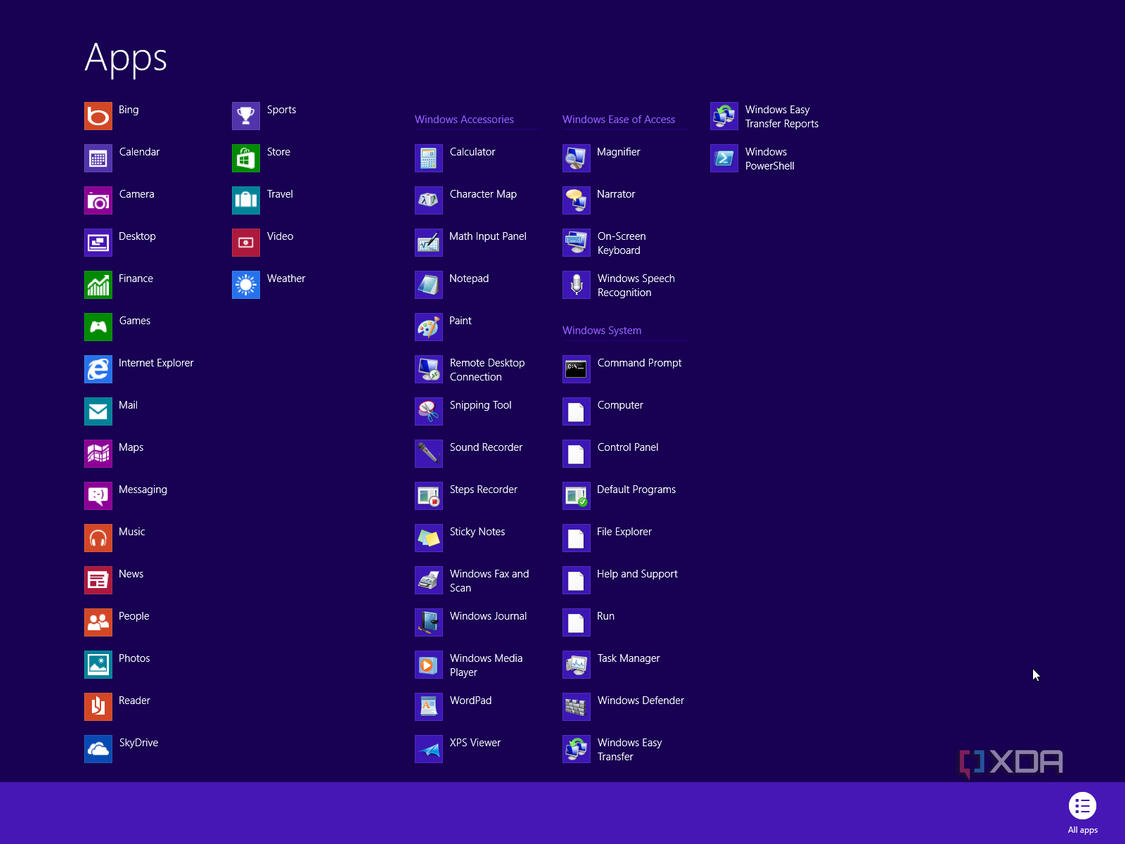The image size is (1125, 844).
Task: Launch the Sticky Notes icon
Action: pyautogui.click(x=428, y=538)
